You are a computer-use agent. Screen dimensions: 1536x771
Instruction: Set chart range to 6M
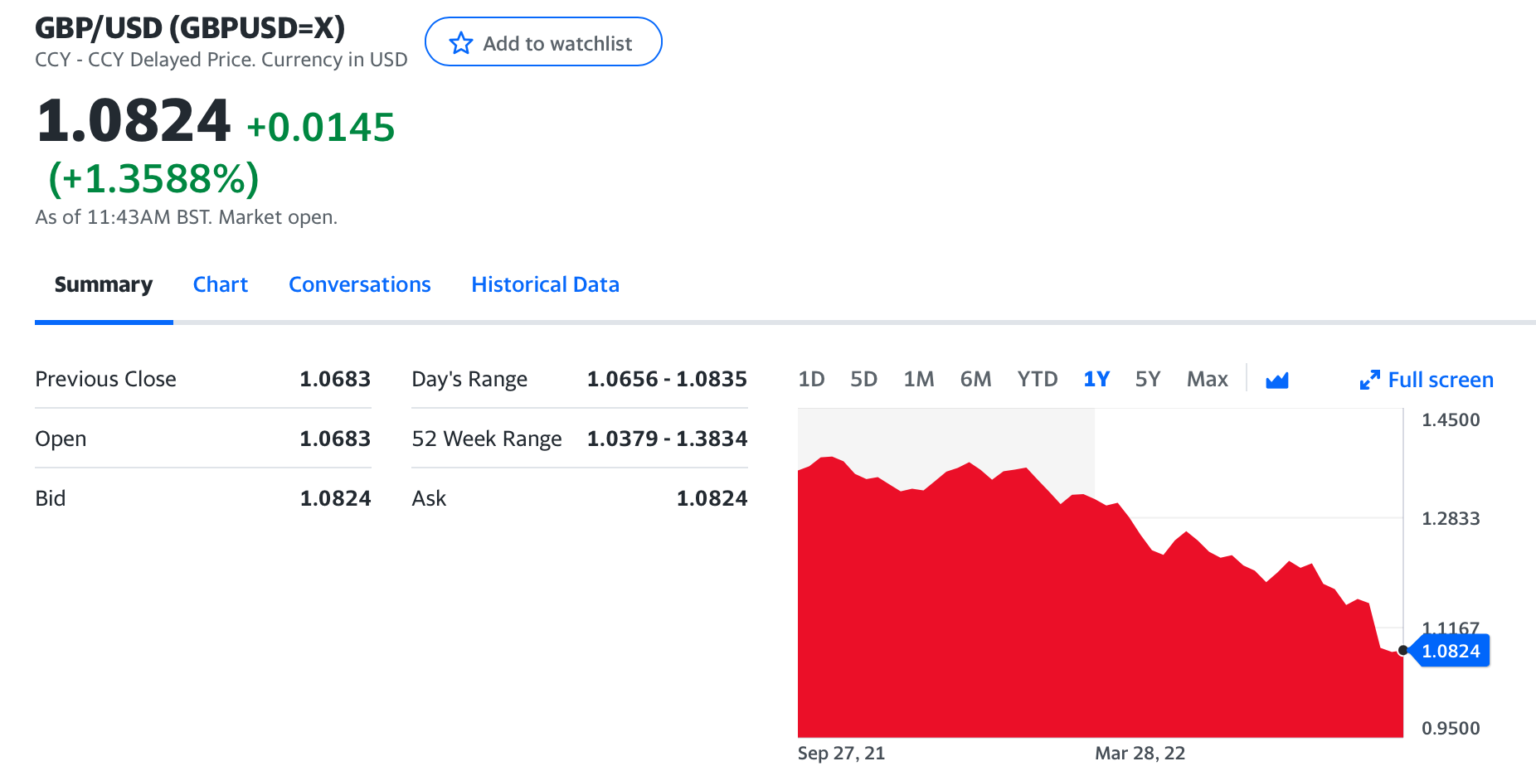975,380
